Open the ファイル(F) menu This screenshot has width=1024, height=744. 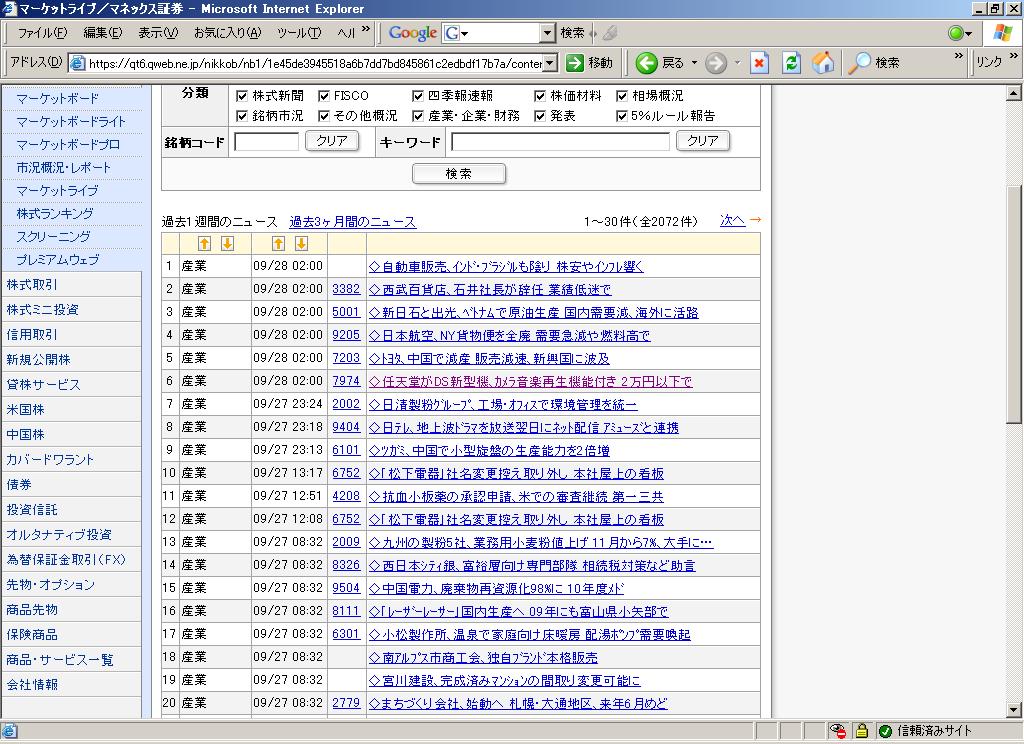pos(42,33)
